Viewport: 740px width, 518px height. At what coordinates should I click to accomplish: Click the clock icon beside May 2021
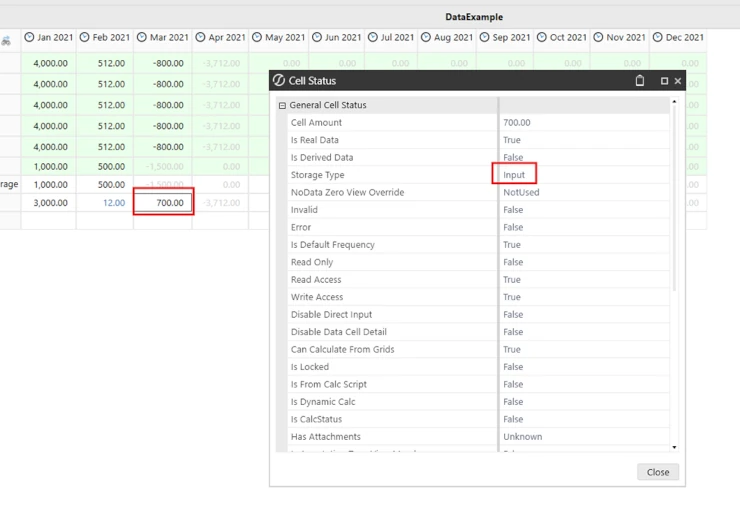click(x=258, y=38)
